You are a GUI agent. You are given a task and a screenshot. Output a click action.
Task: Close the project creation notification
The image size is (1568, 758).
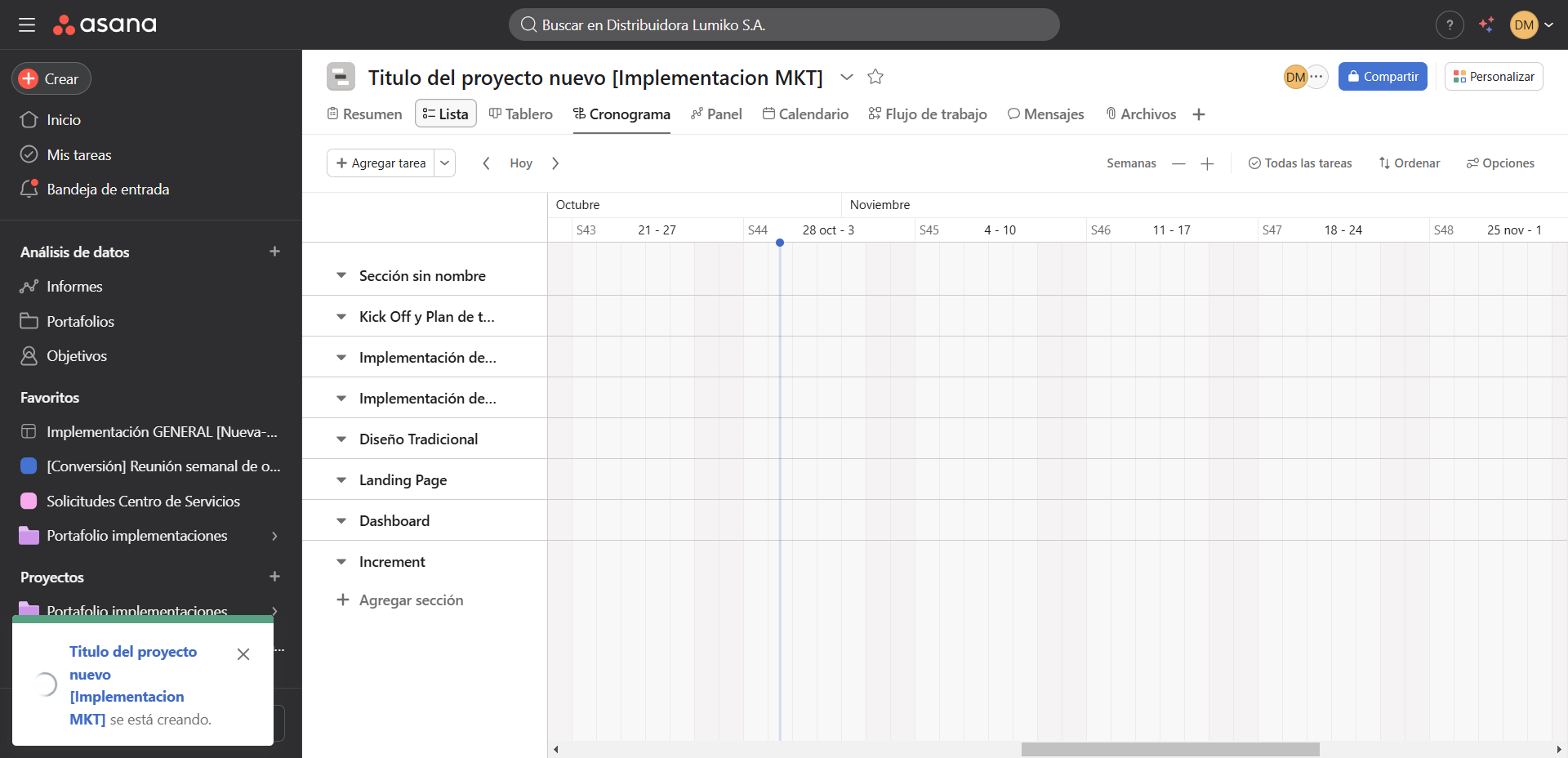(x=243, y=654)
